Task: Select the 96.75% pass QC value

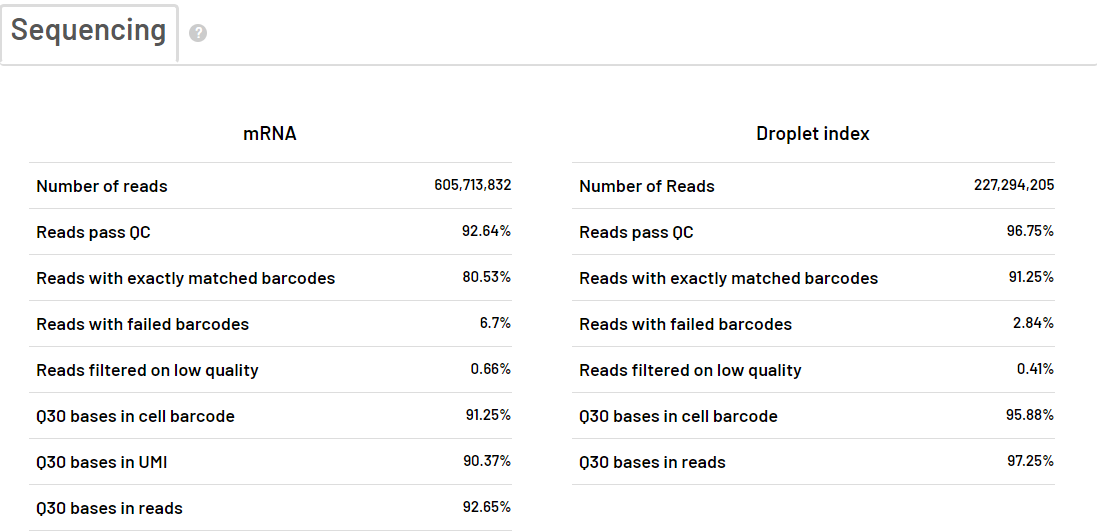Action: pyautogui.click(x=1030, y=231)
